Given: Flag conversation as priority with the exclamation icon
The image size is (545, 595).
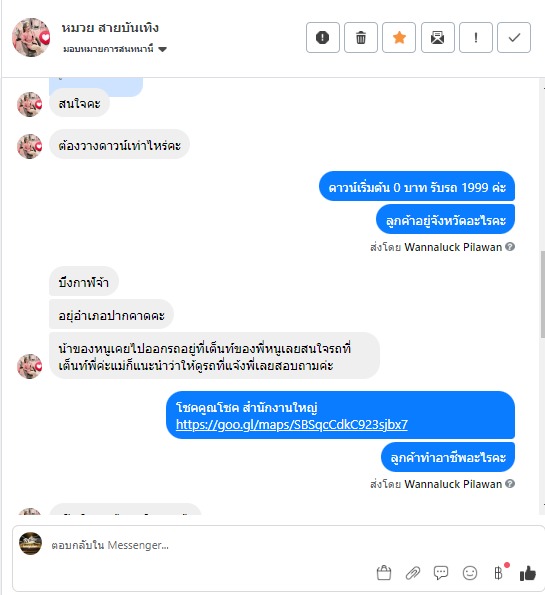Looking at the screenshot, I should click(x=476, y=38).
